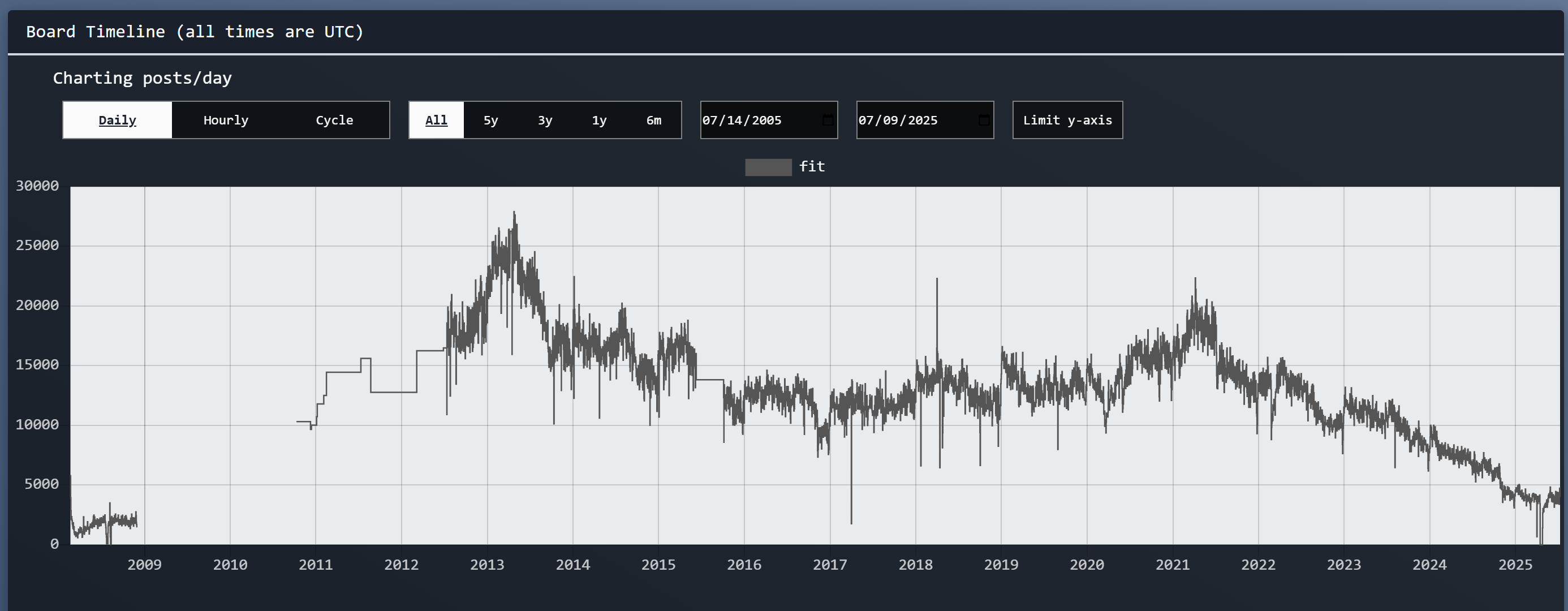Screen dimensions: 1568x611
Task: Switch to Hourly chart mode
Action: (x=226, y=120)
